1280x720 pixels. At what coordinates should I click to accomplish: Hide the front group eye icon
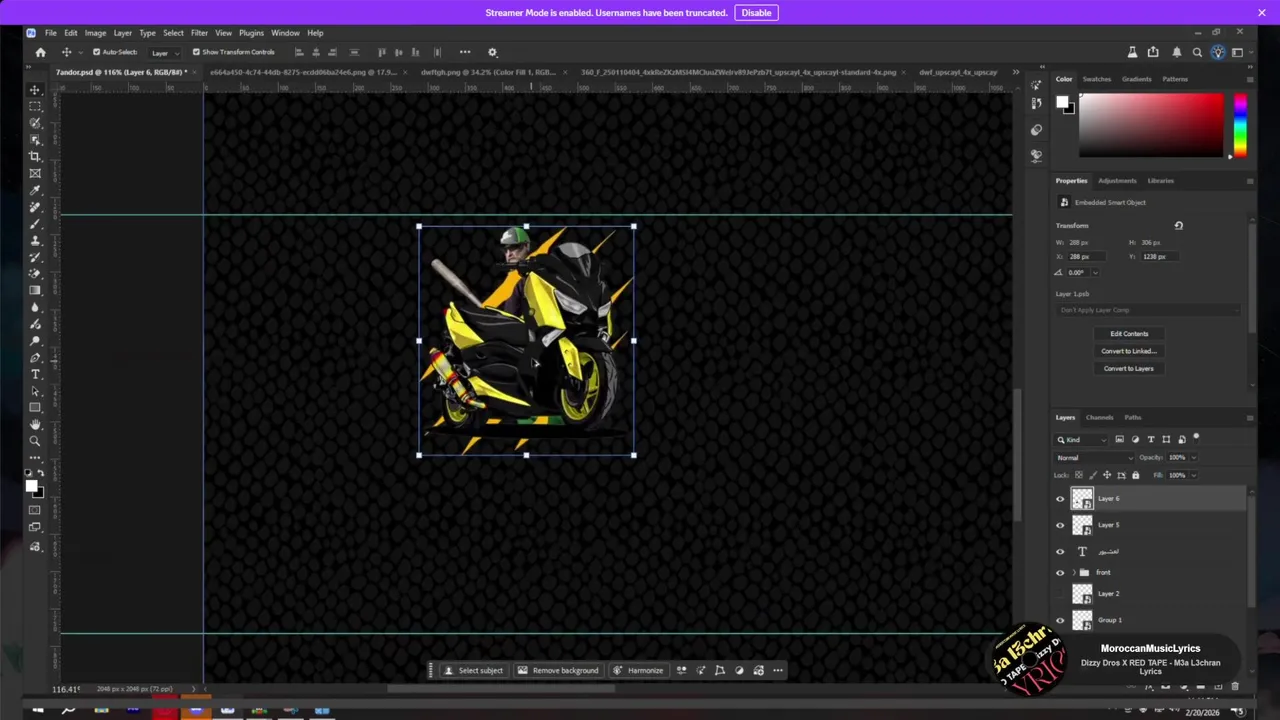tap(1060, 573)
